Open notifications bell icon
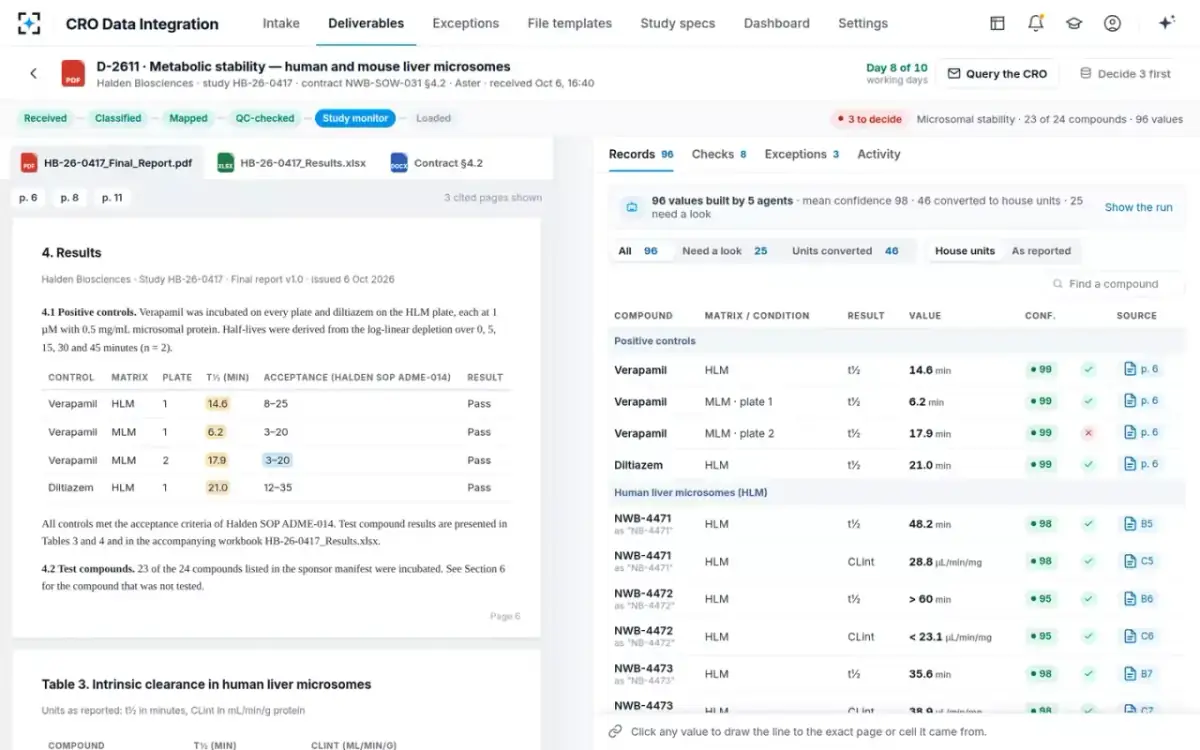The image size is (1200, 750). (x=1036, y=23)
